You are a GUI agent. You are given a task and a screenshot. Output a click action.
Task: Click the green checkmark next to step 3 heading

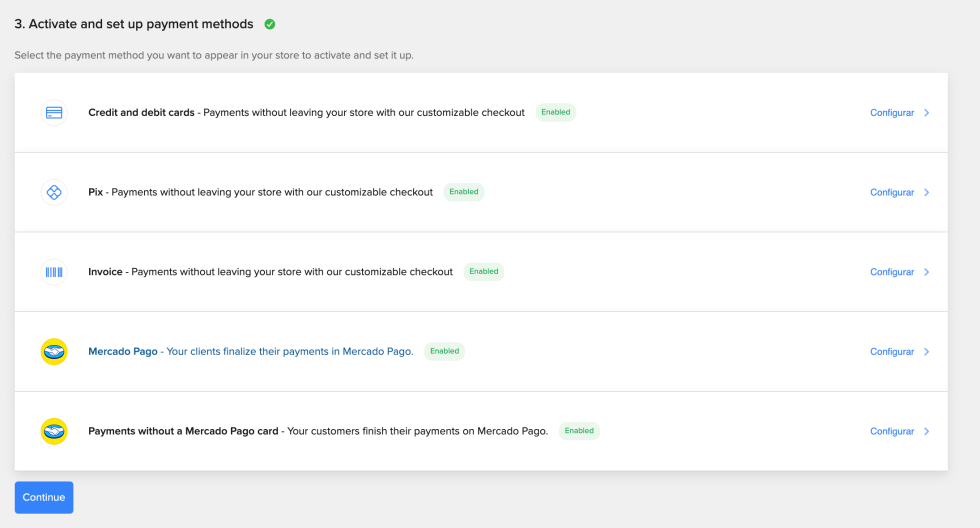click(x=270, y=24)
